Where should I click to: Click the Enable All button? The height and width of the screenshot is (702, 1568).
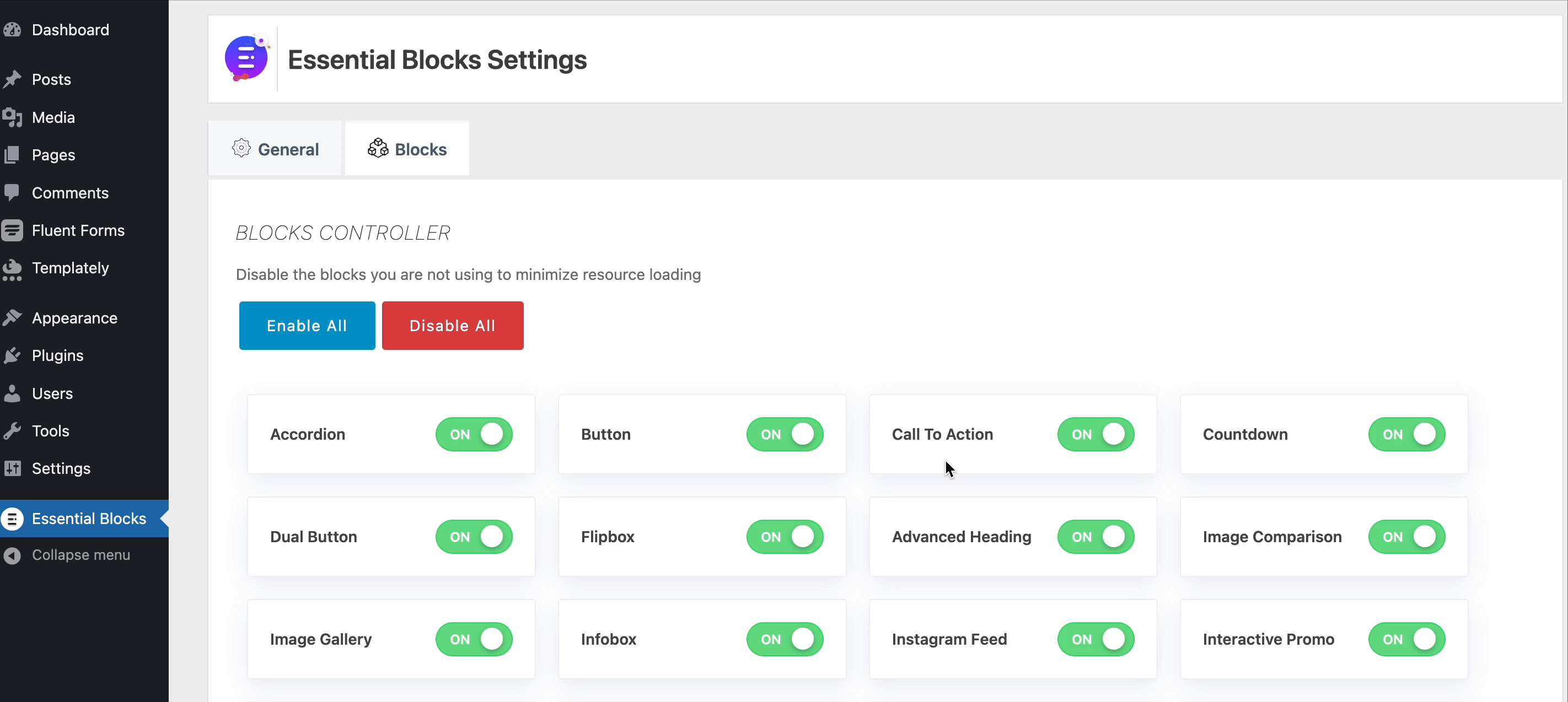coord(307,326)
